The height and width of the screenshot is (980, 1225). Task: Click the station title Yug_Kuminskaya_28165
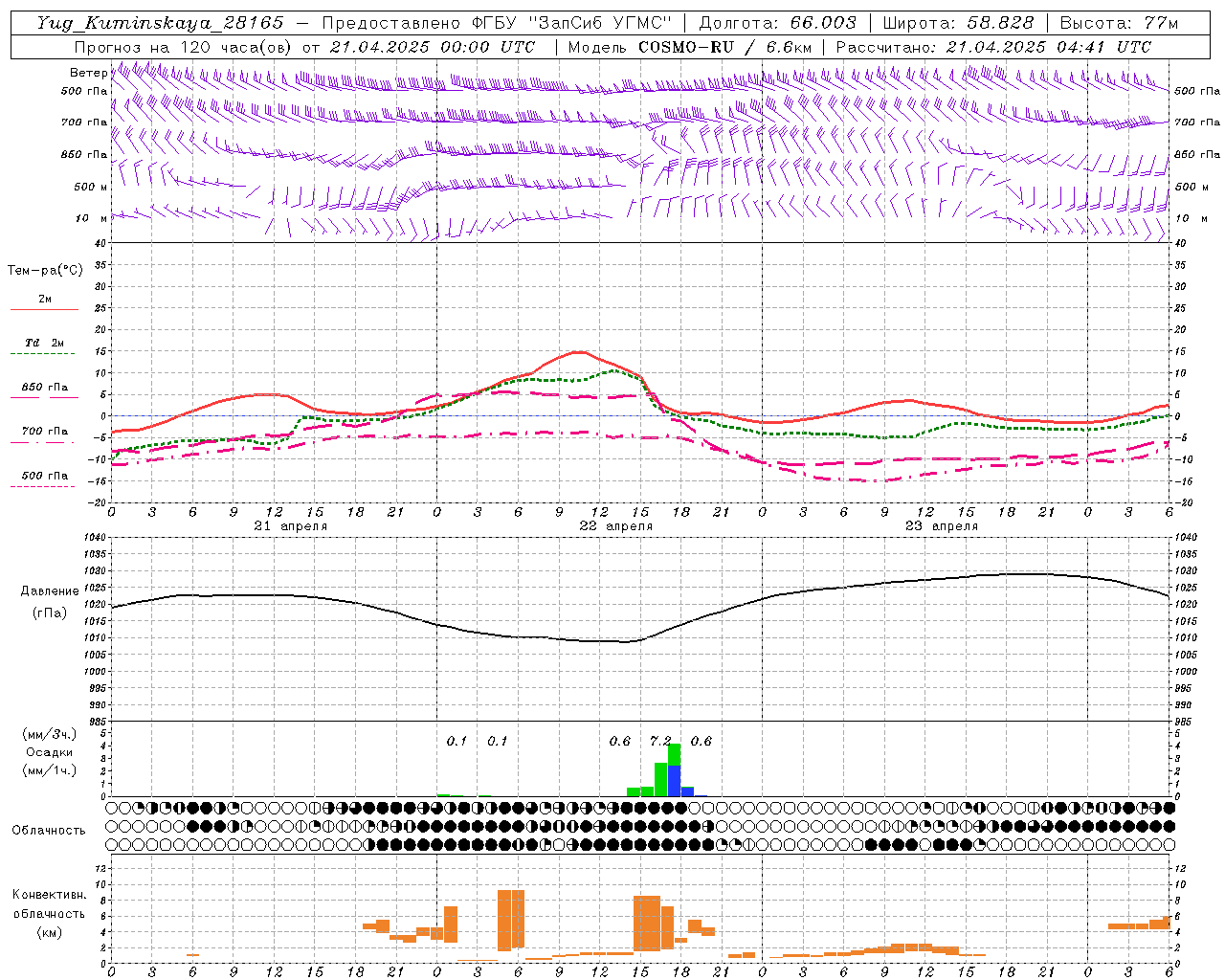(x=160, y=22)
